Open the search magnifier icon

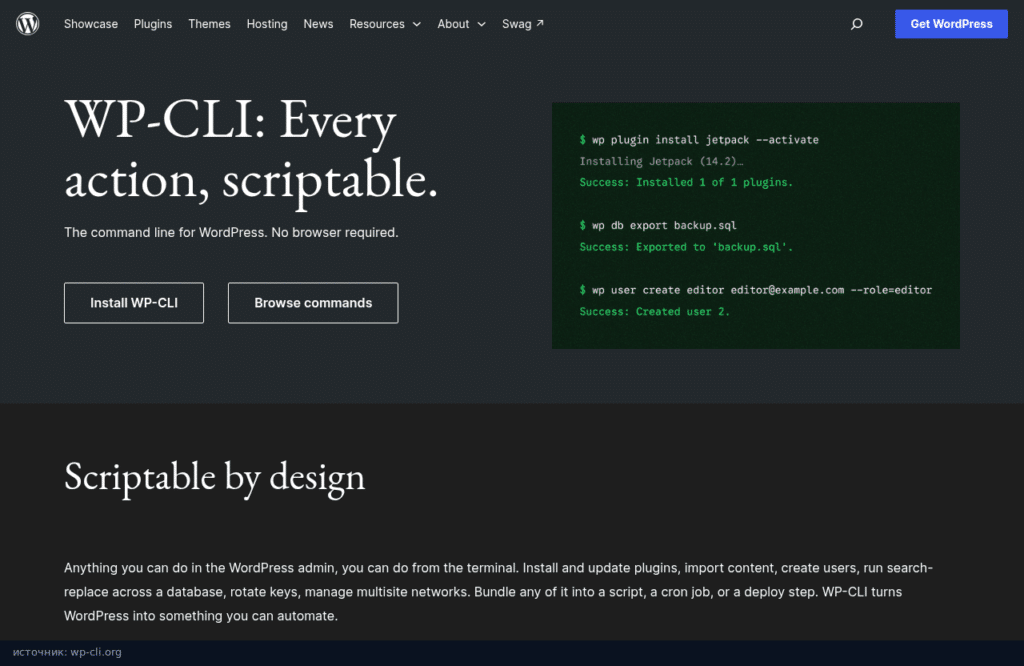point(856,24)
